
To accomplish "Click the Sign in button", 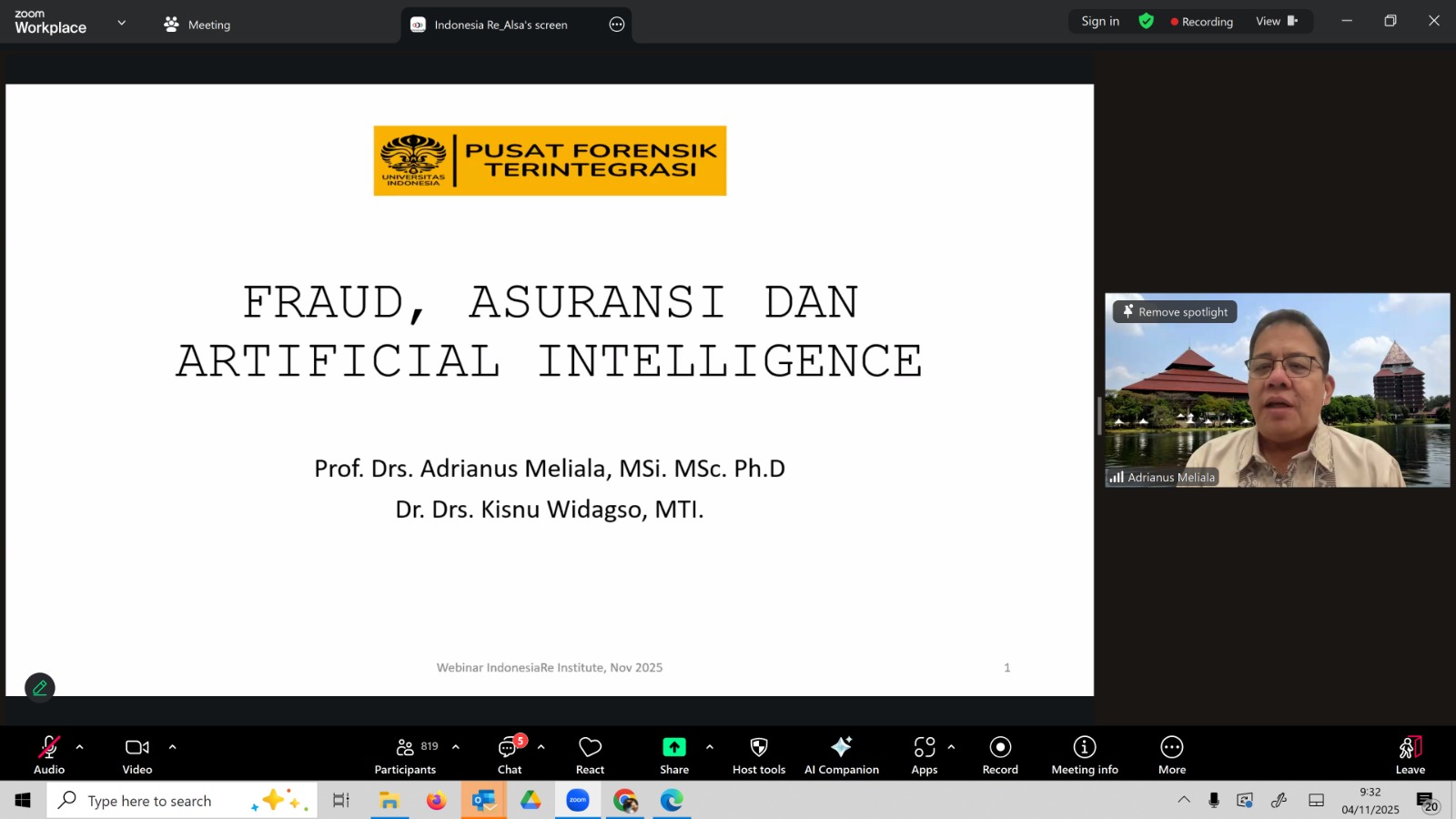I will [x=1099, y=21].
